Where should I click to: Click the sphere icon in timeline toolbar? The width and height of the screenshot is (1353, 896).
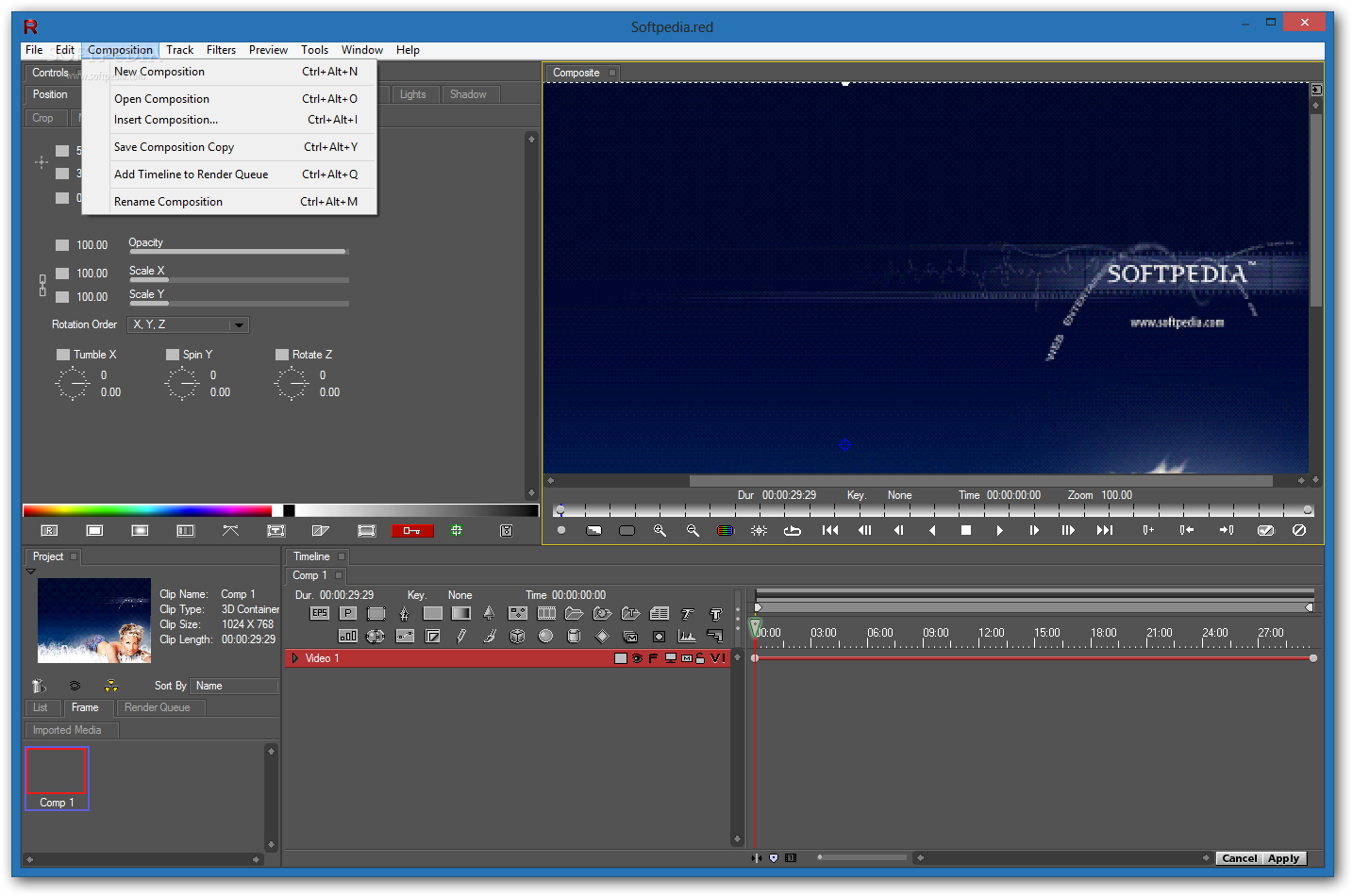pyautogui.click(x=546, y=637)
